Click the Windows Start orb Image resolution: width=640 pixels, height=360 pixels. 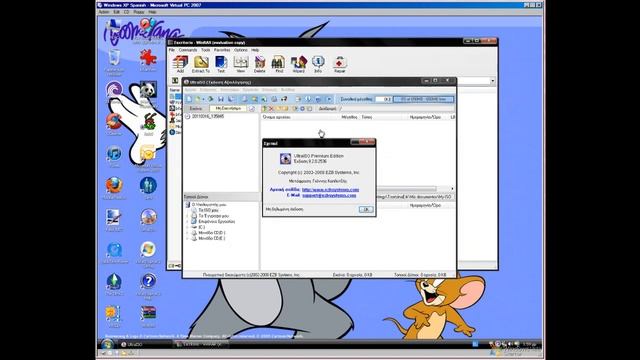(107, 344)
